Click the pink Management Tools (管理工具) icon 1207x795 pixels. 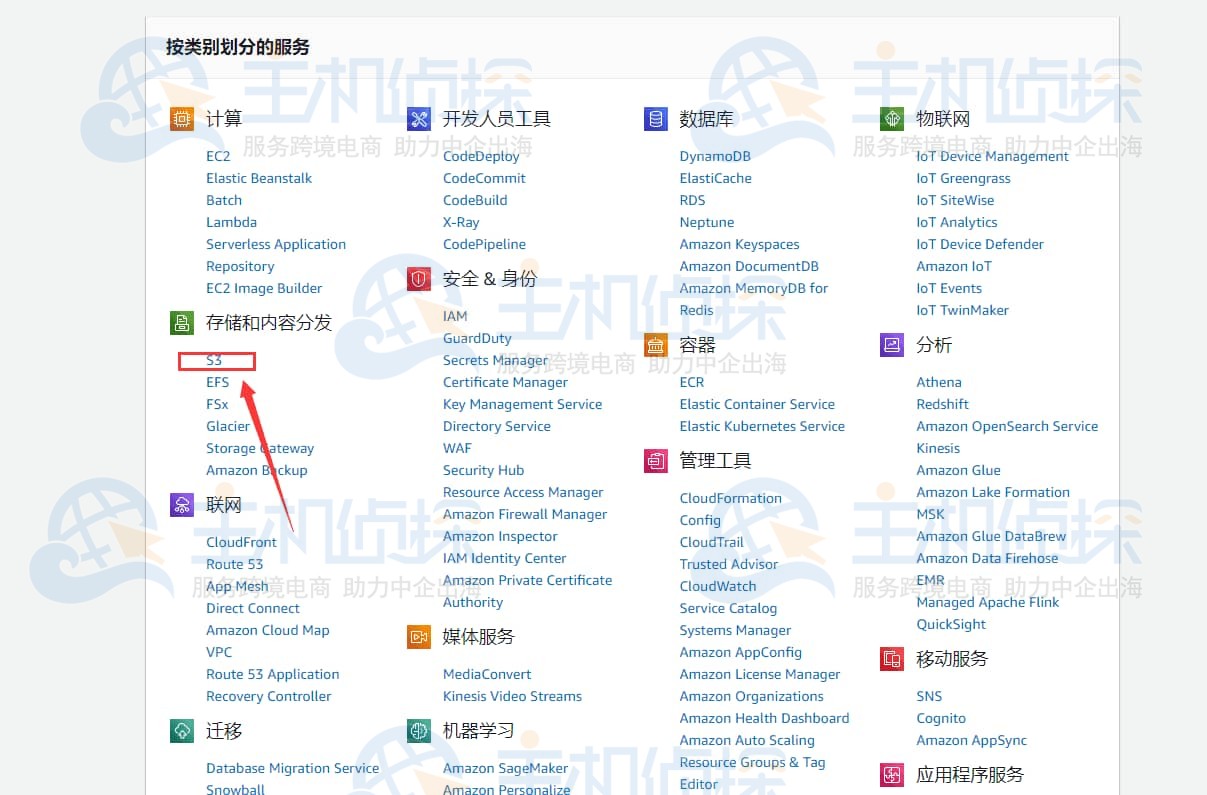tap(655, 461)
